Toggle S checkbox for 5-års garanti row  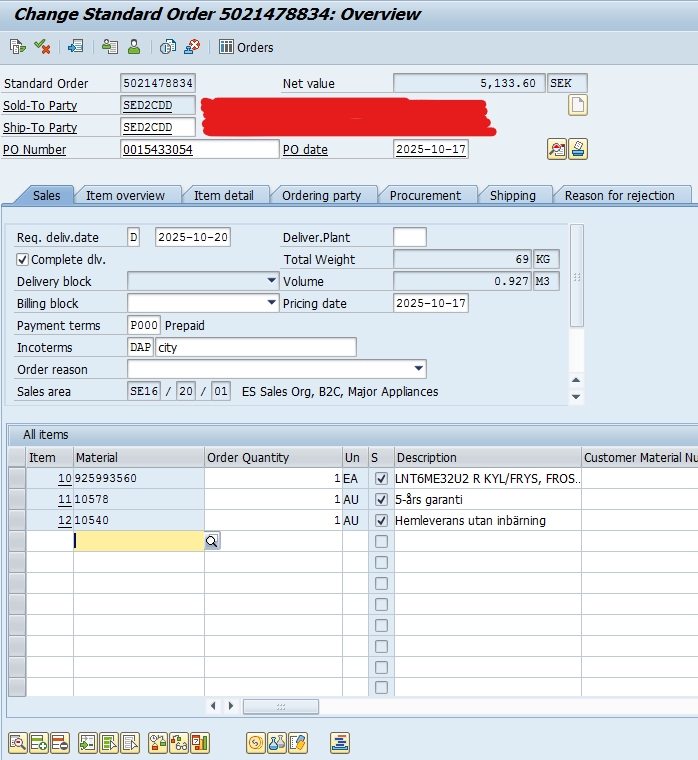pos(381,499)
